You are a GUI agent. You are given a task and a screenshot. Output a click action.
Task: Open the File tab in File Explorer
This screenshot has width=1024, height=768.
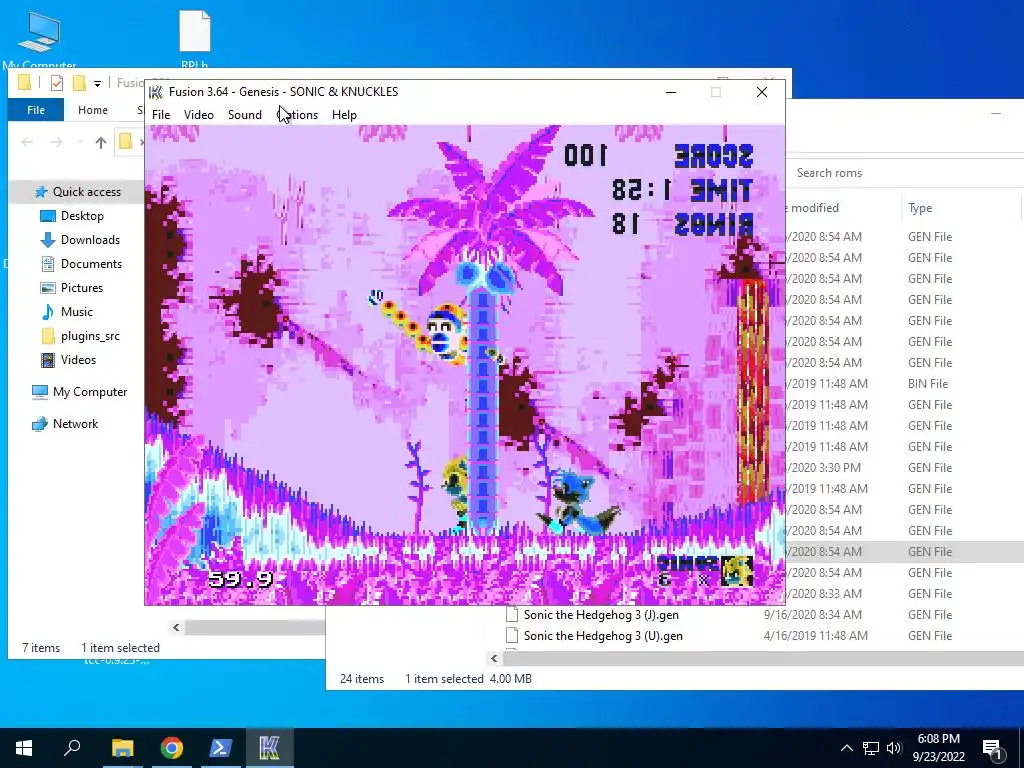(x=36, y=110)
